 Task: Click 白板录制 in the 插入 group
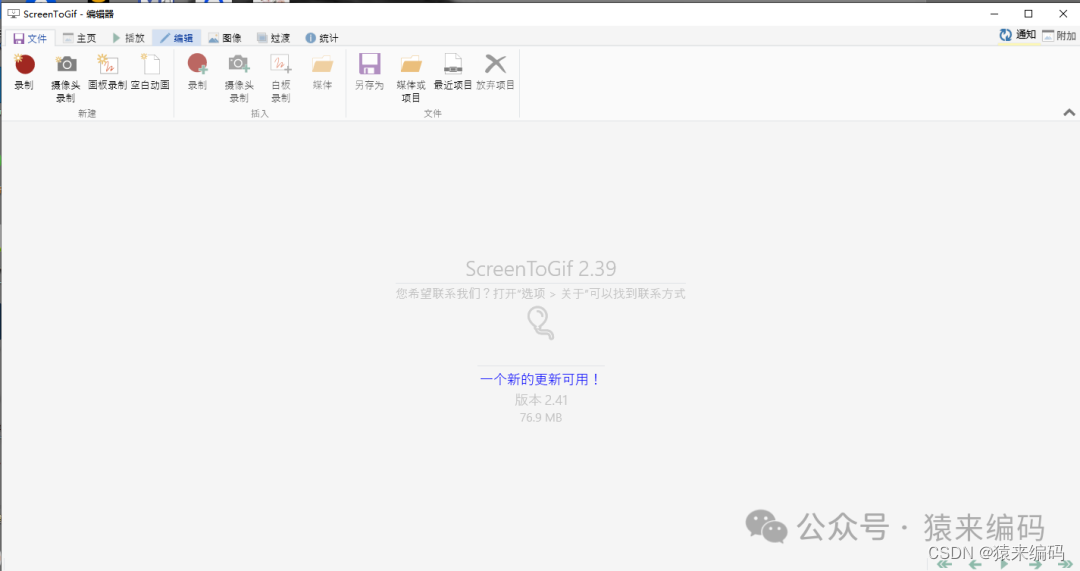[x=281, y=78]
